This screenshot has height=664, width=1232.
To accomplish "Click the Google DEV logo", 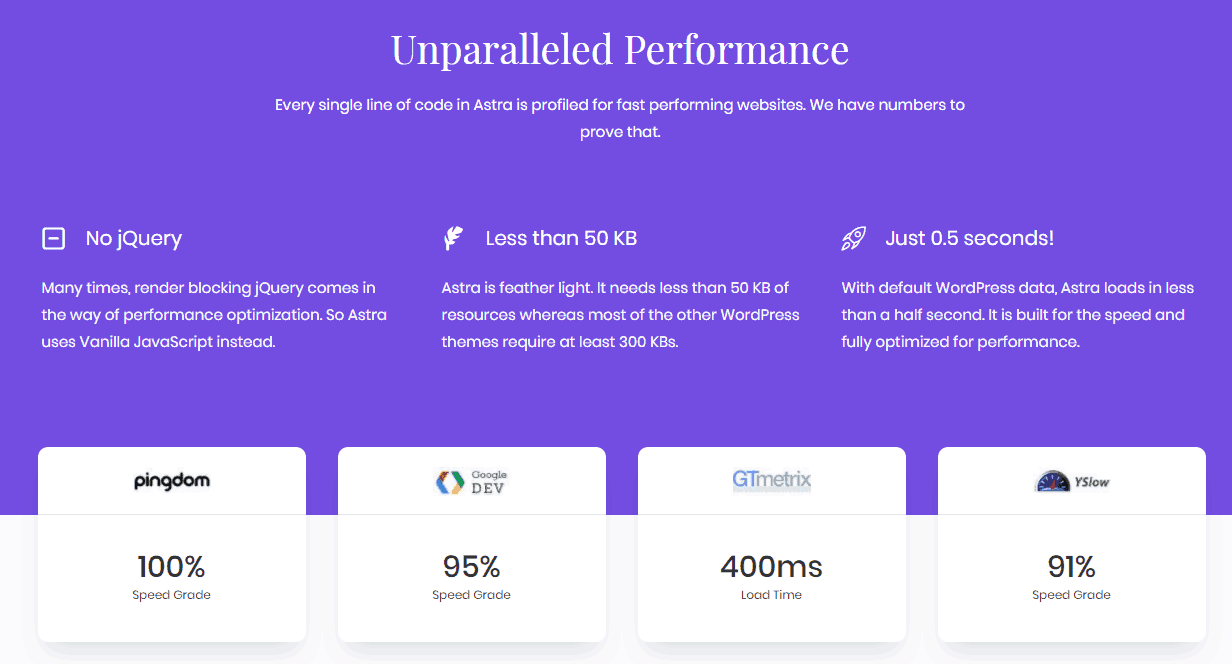I will pos(472,482).
